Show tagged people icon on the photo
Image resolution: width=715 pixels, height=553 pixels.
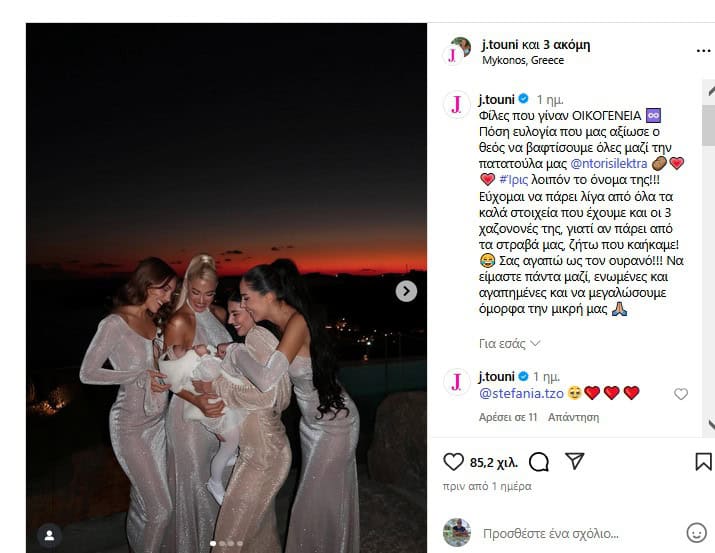pos(49,536)
